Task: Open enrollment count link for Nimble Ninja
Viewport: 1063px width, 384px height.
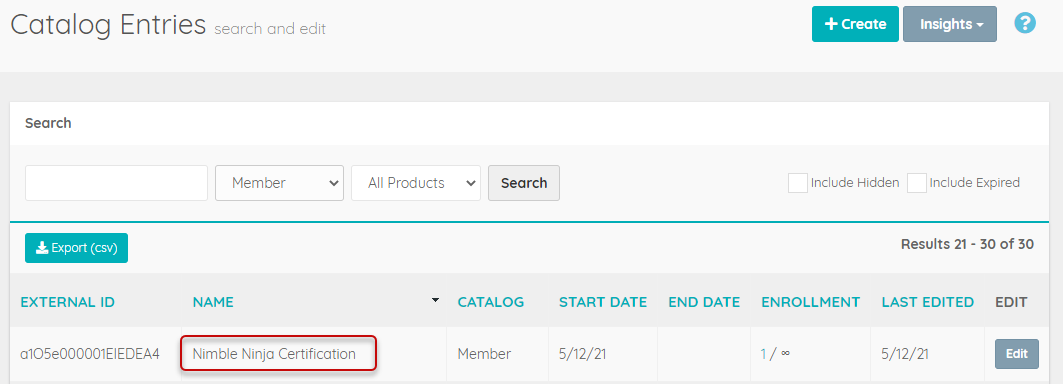Action: click(x=763, y=354)
